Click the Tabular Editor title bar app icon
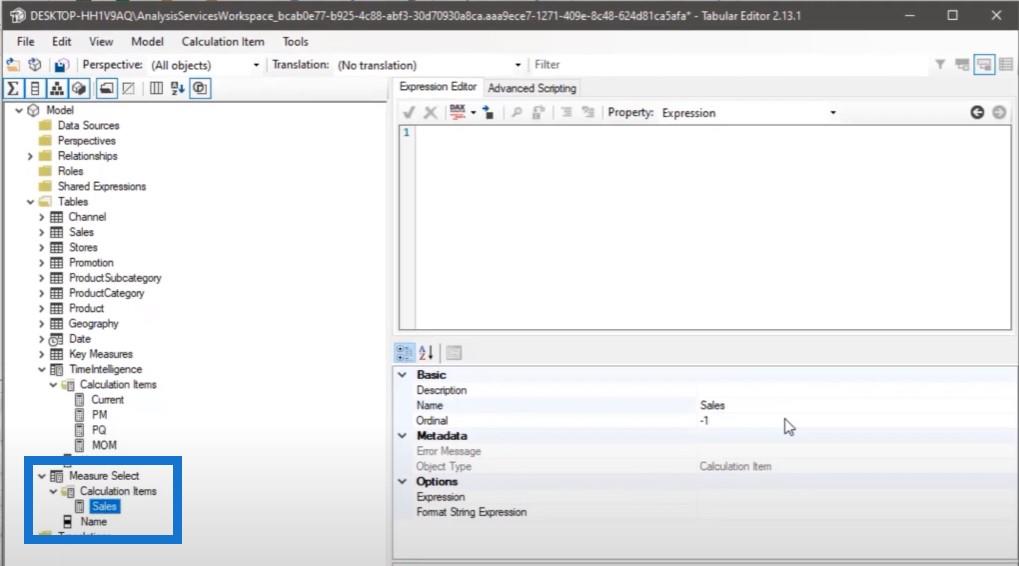 click(x=17, y=15)
